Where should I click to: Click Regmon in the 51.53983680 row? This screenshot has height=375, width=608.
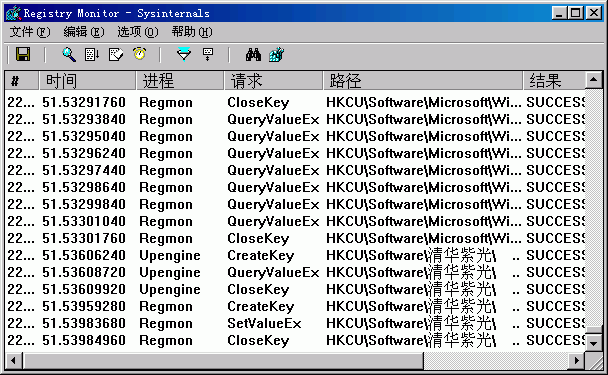pyautogui.click(x=166, y=323)
